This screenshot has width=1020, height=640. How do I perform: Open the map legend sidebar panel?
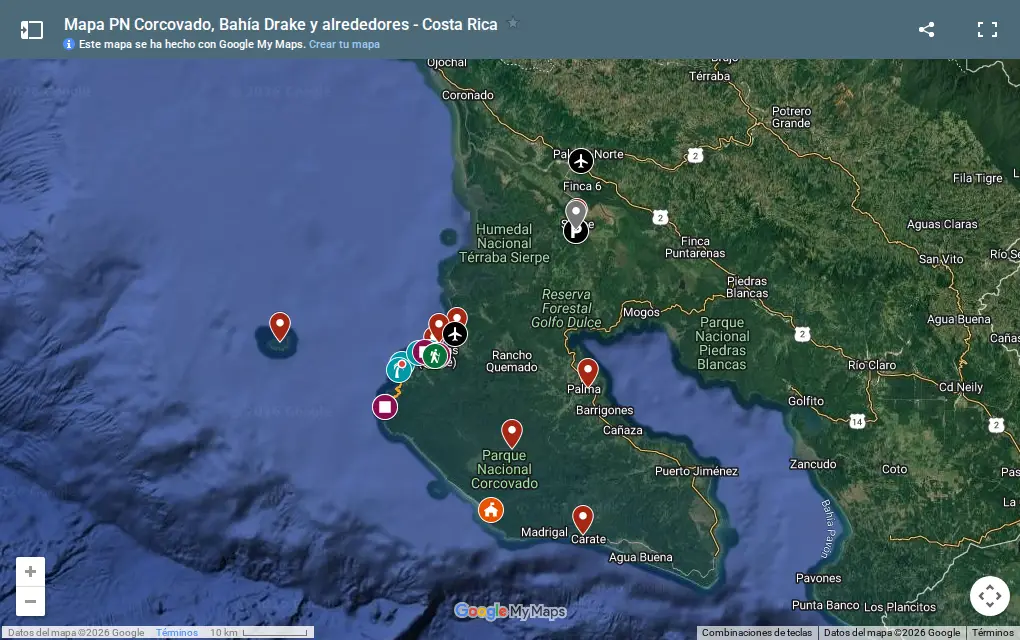32,30
